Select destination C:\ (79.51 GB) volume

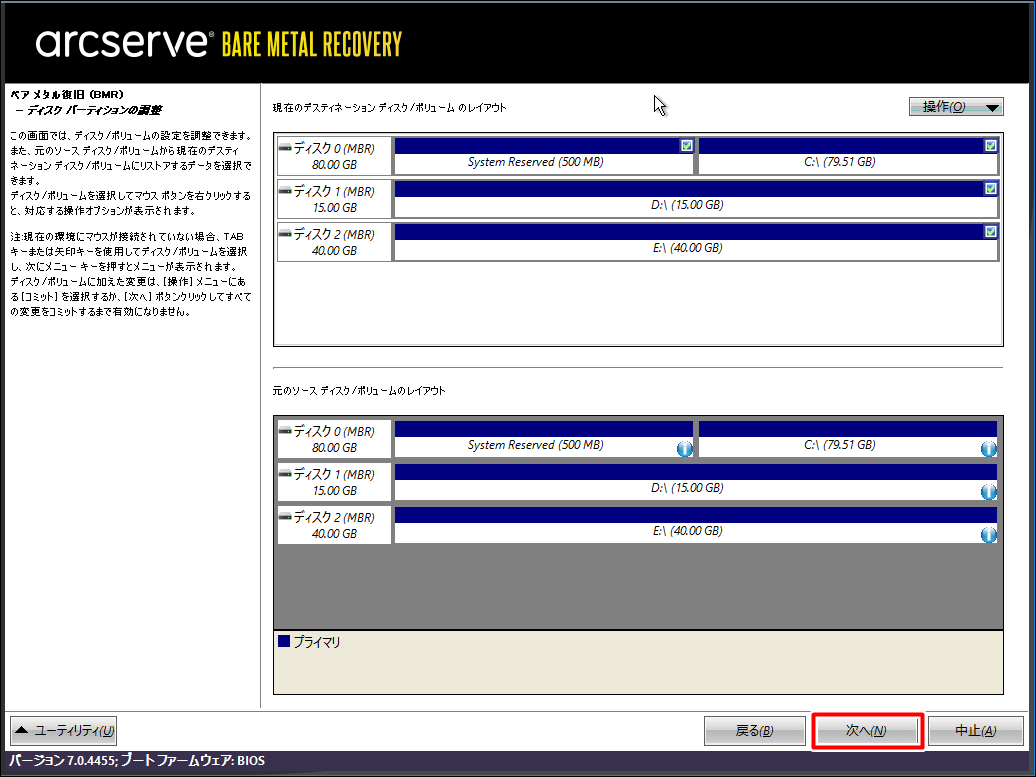[x=848, y=156]
